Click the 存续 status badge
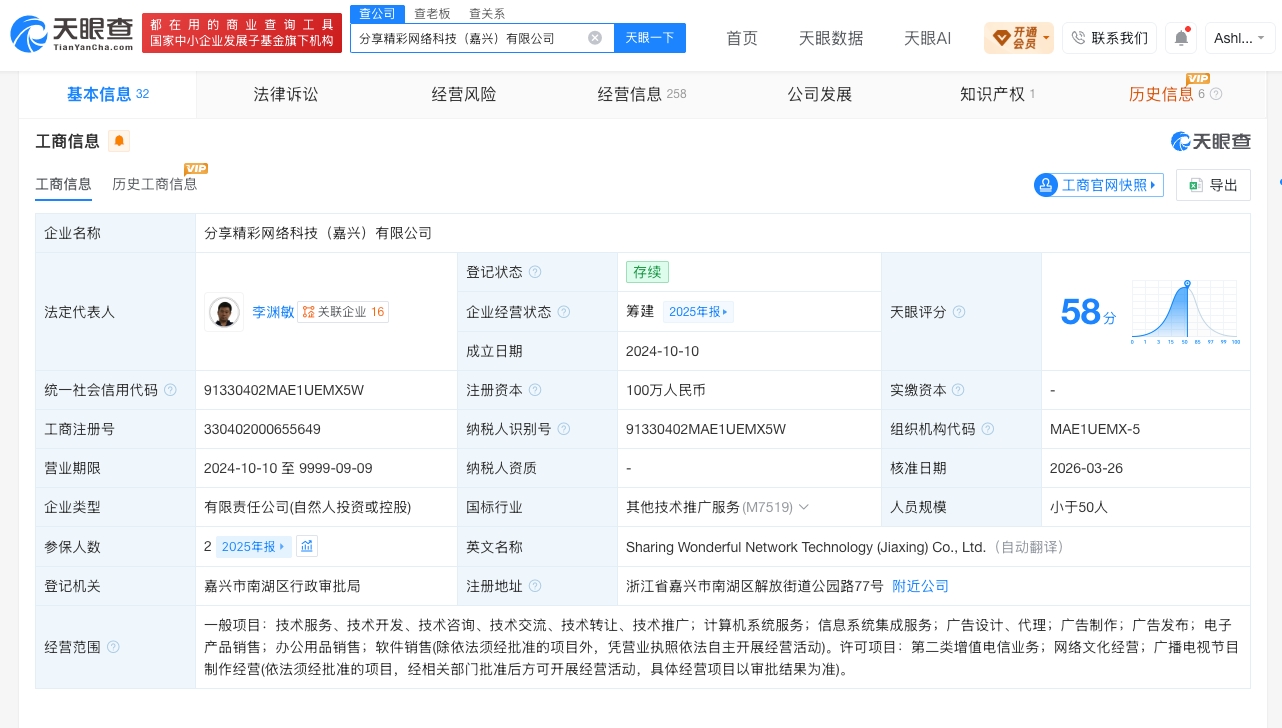The image size is (1282, 728). [647, 272]
